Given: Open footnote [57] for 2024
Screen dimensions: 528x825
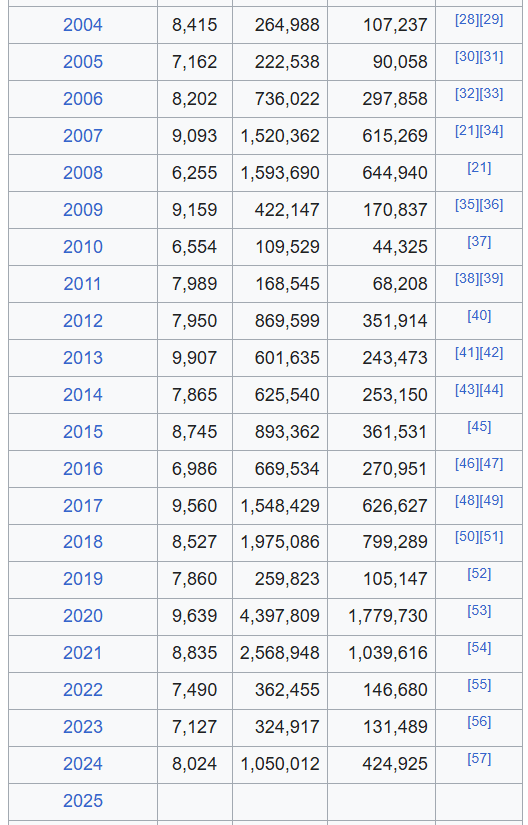Looking at the screenshot, I should [x=479, y=759].
